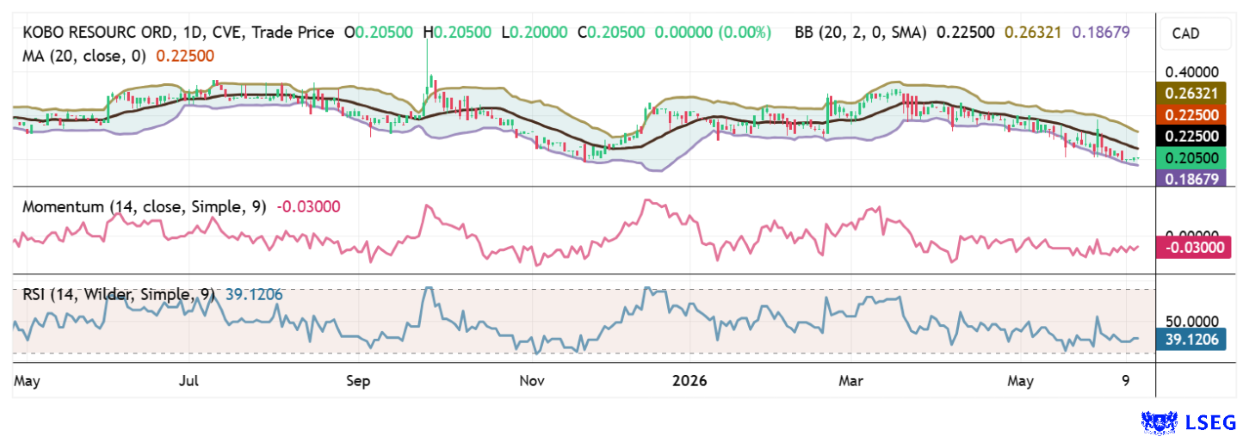The image size is (1250, 437).
Task: Click the Mar time axis label
Action: point(851,381)
